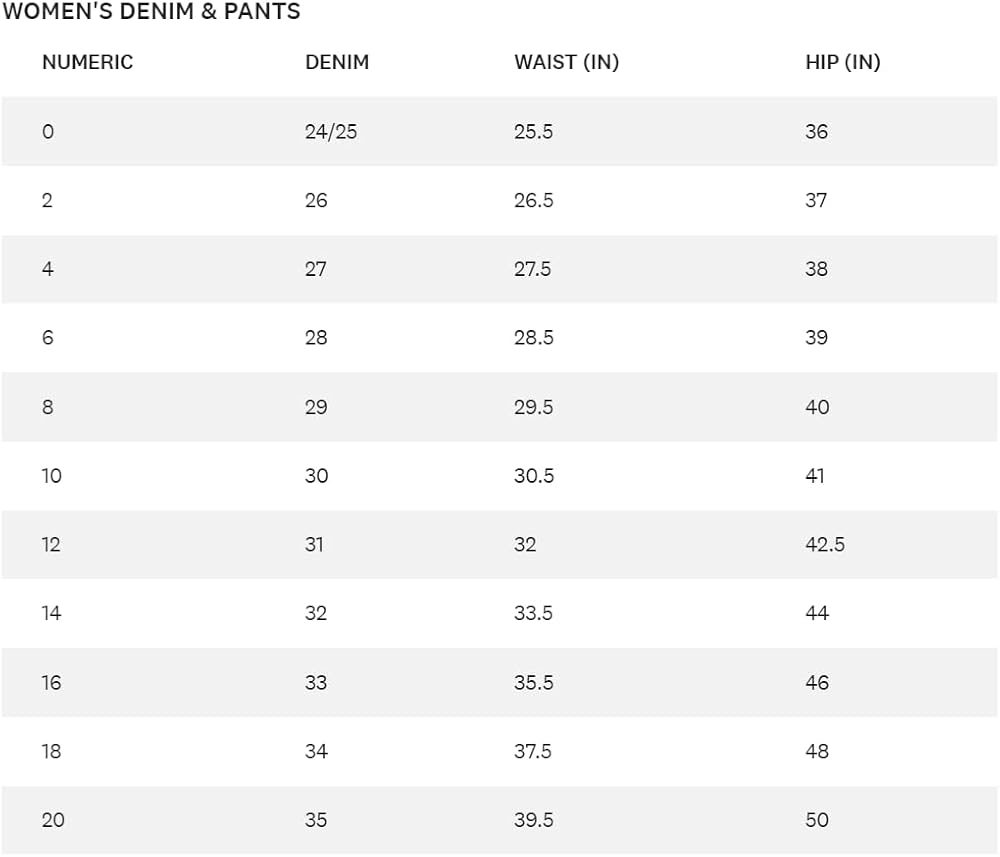
Task: Select the numeric size 0 cell
Action: click(x=47, y=131)
